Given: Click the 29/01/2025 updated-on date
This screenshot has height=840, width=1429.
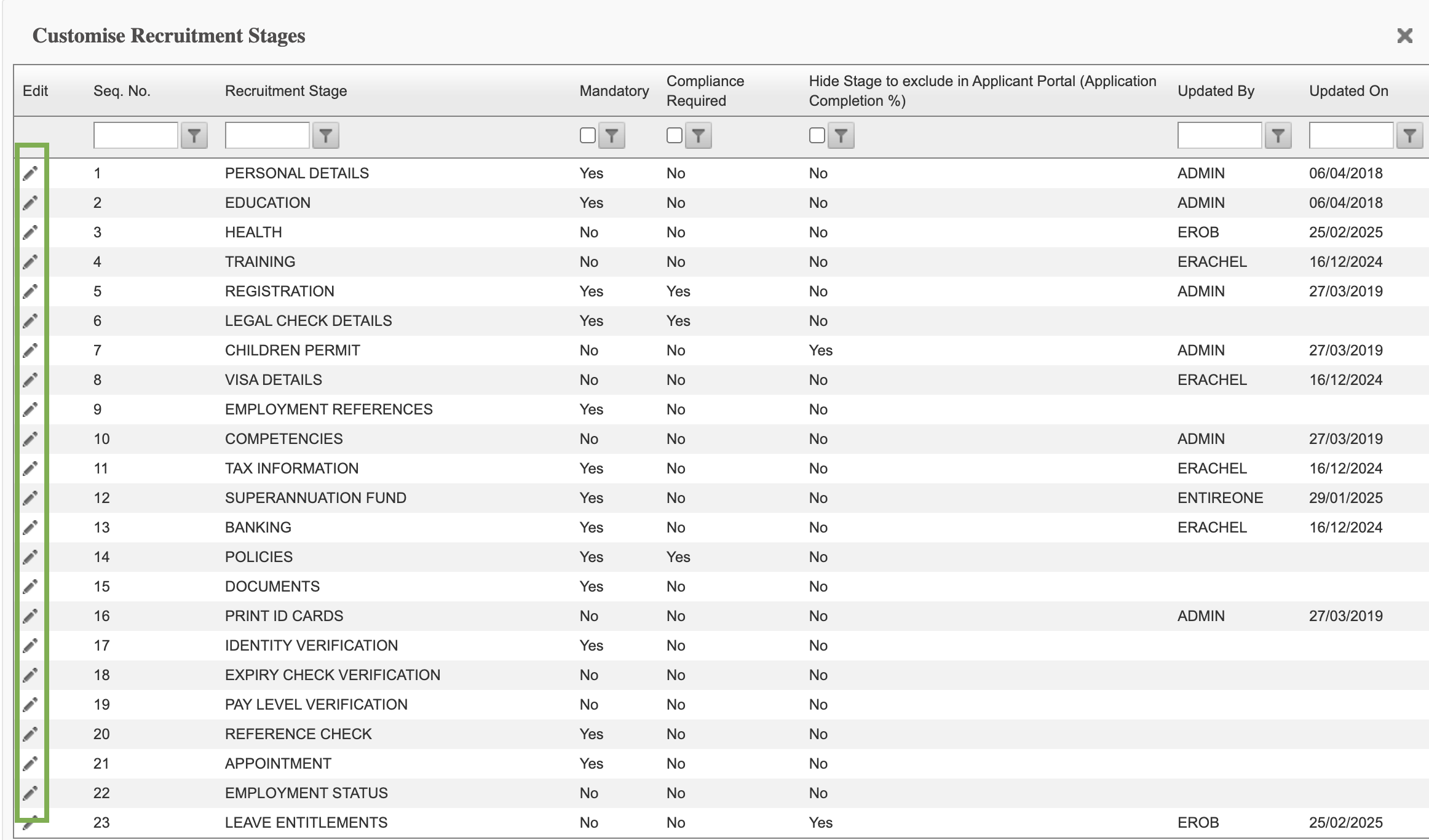Looking at the screenshot, I should tap(1346, 498).
